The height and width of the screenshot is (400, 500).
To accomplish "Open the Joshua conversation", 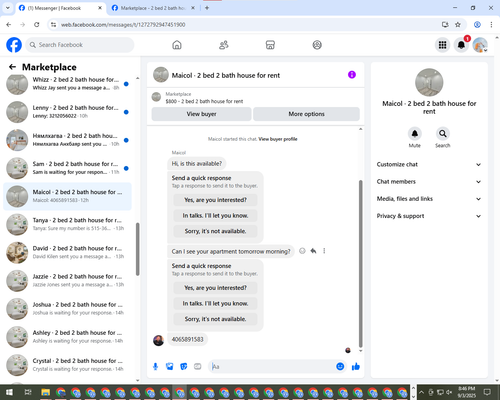I will coord(67,309).
